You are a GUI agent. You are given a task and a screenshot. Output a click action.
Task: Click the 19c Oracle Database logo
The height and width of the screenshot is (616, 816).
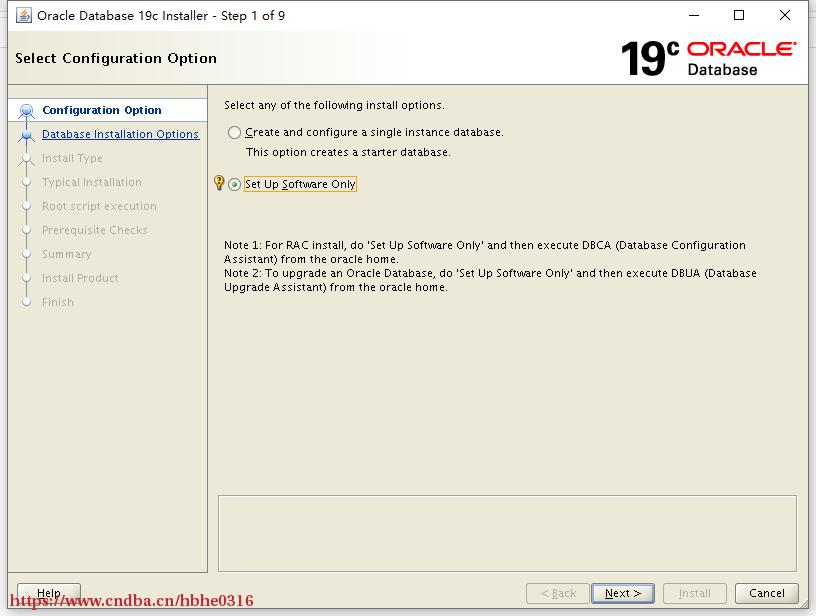(708, 59)
